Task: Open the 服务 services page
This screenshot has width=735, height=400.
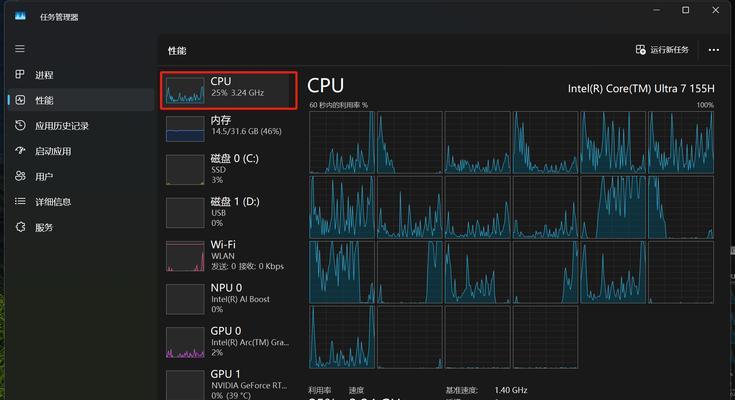Action: pyautogui.click(x=44, y=227)
